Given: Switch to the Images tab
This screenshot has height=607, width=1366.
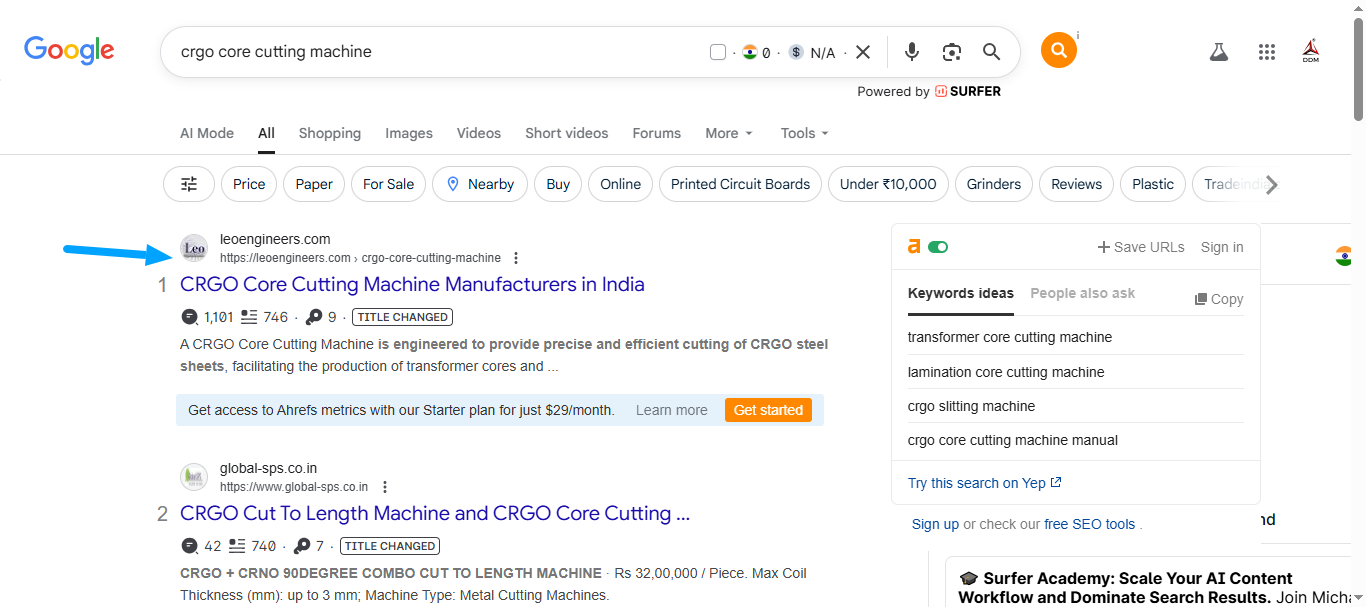Looking at the screenshot, I should (x=409, y=133).
